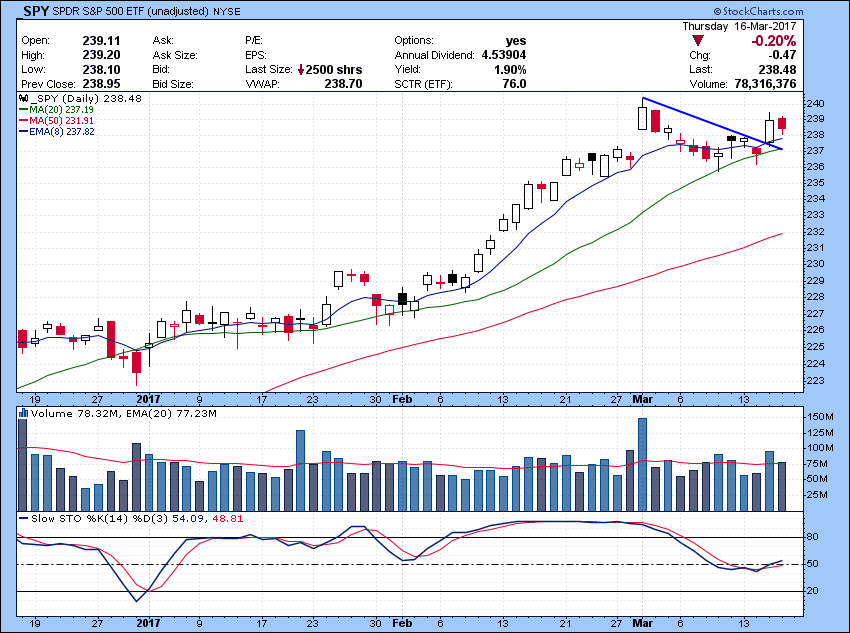This screenshot has width=850, height=633.
Task: Click the 240 price axis label
Action: [816, 104]
